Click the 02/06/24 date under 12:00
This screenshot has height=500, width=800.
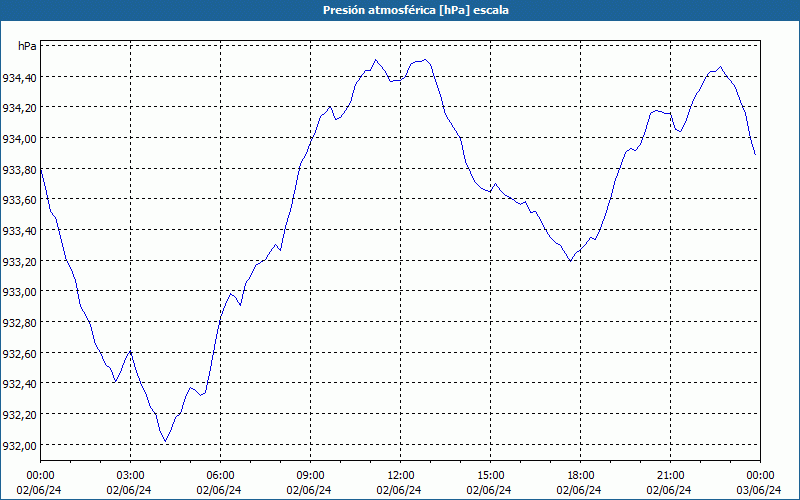coord(399,490)
